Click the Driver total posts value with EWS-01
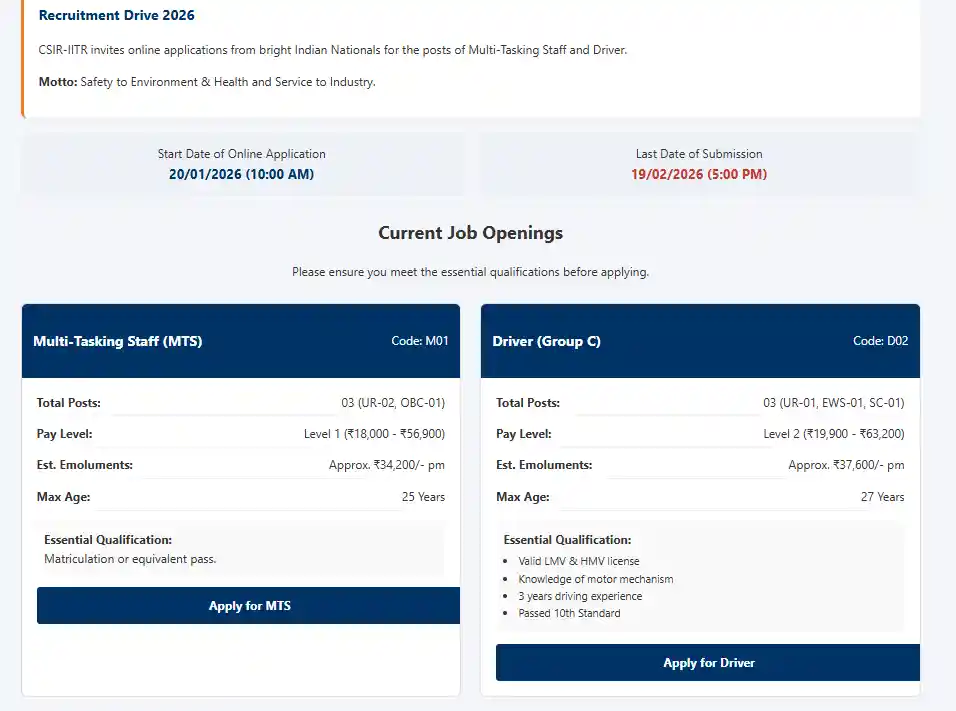 (x=833, y=403)
